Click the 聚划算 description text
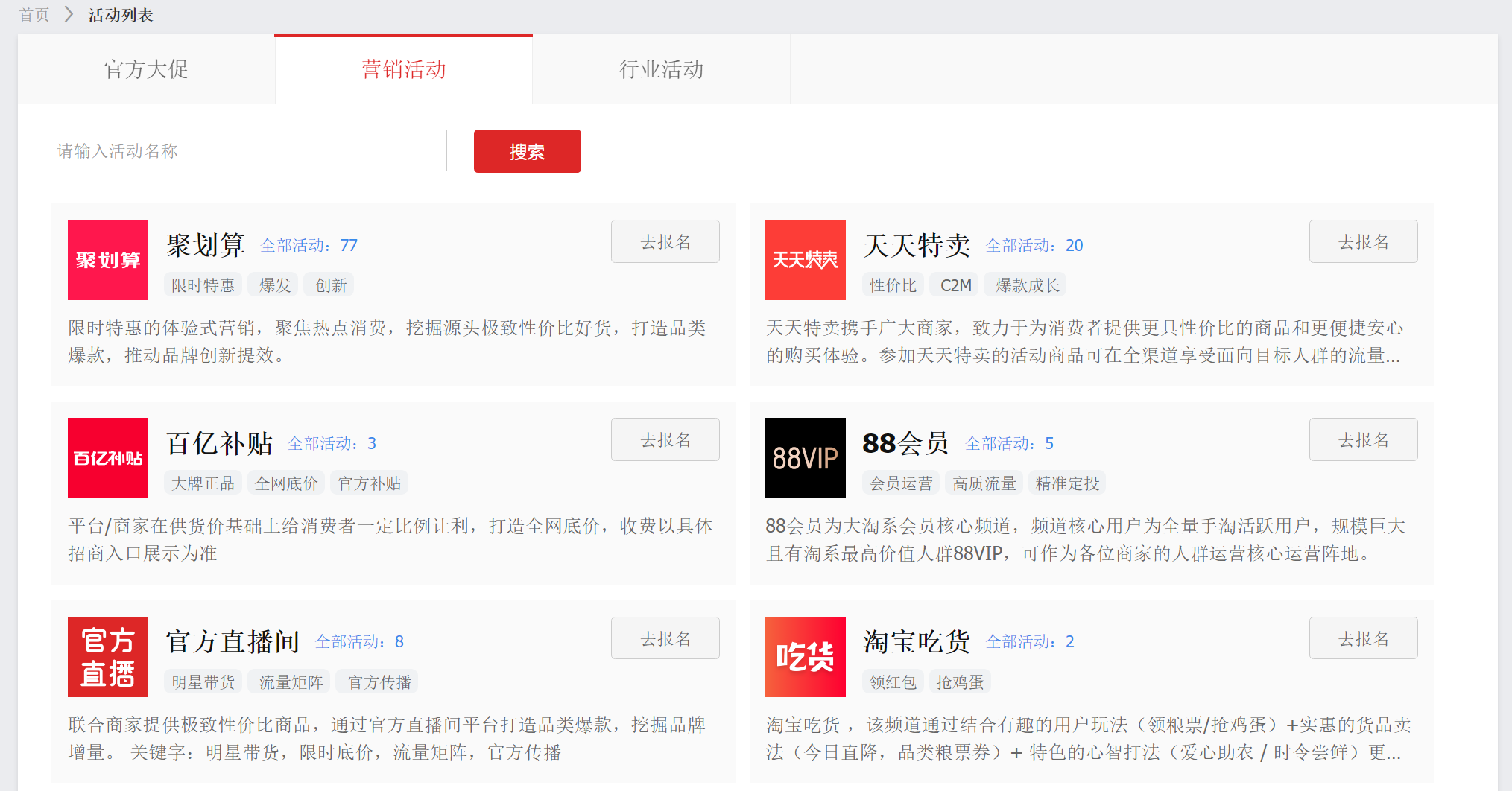Viewport: 1512px width, 791px height. click(387, 342)
